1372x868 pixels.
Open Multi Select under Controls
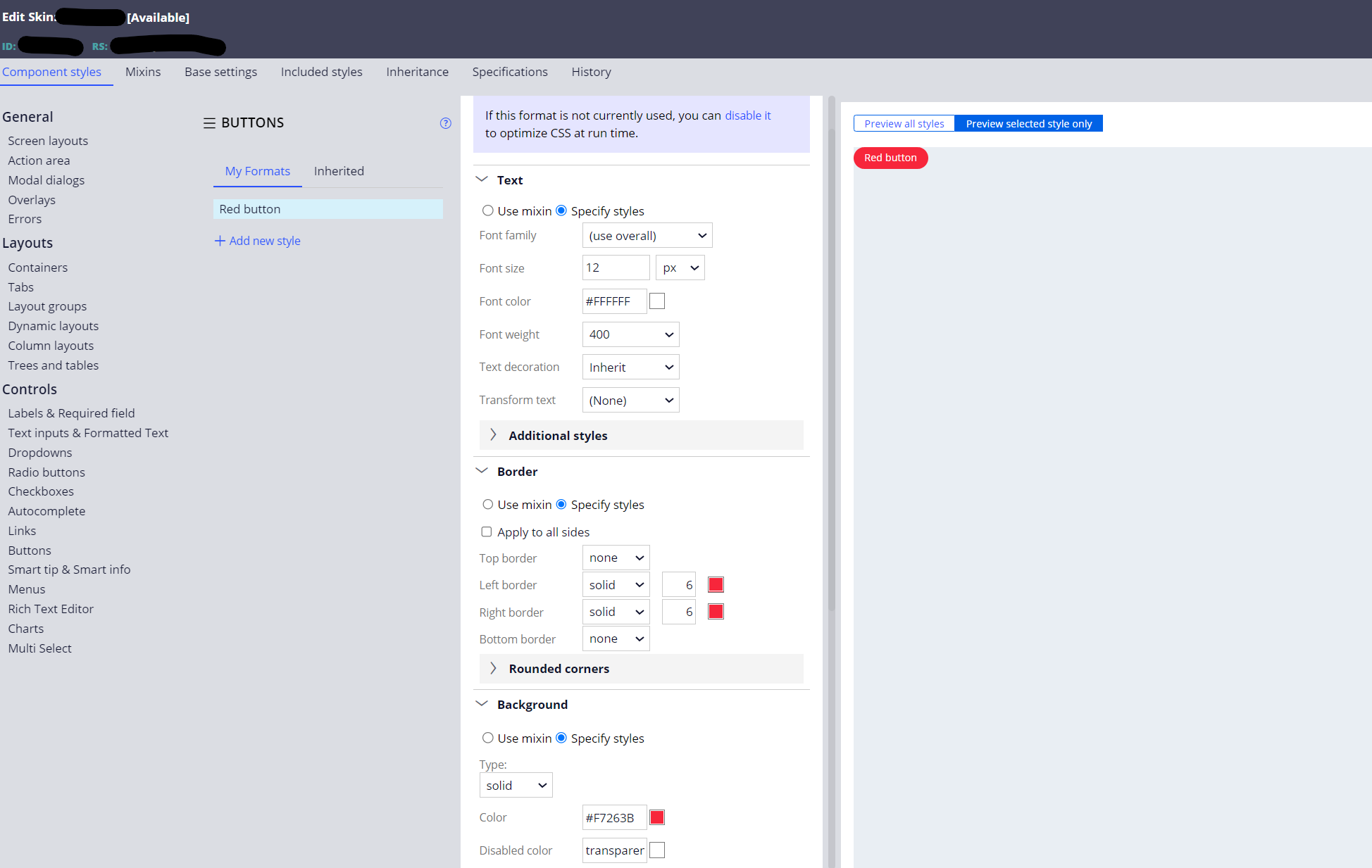point(40,648)
